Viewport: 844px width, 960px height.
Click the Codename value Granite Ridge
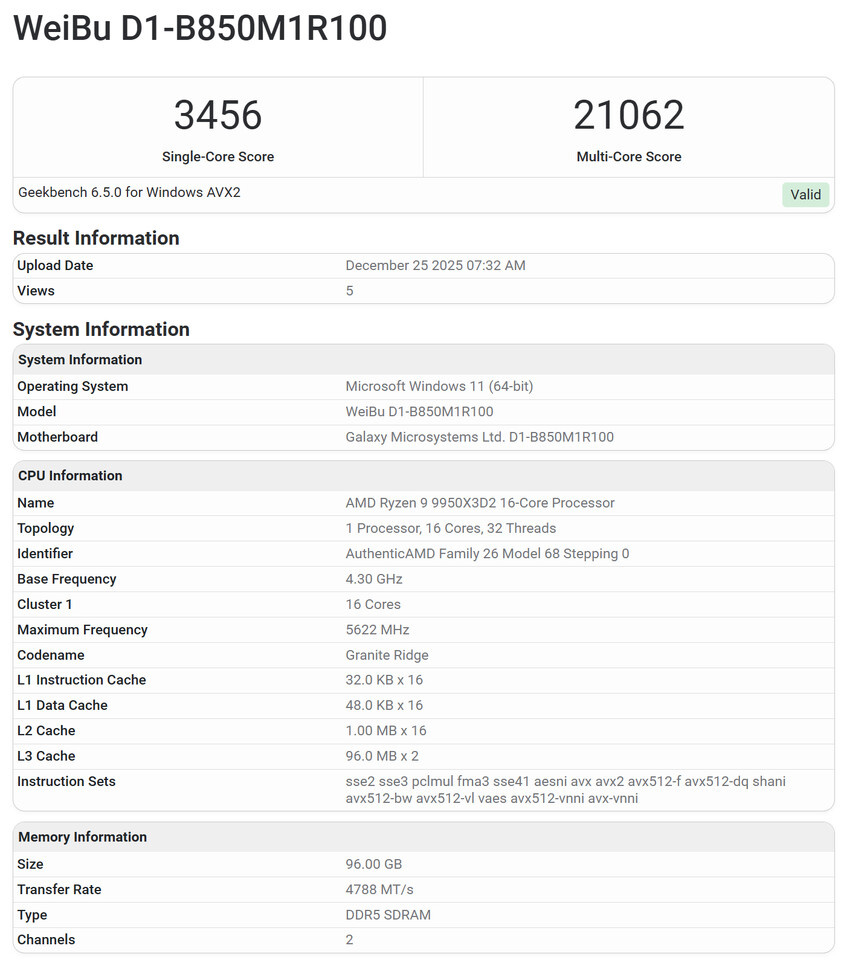coord(387,654)
